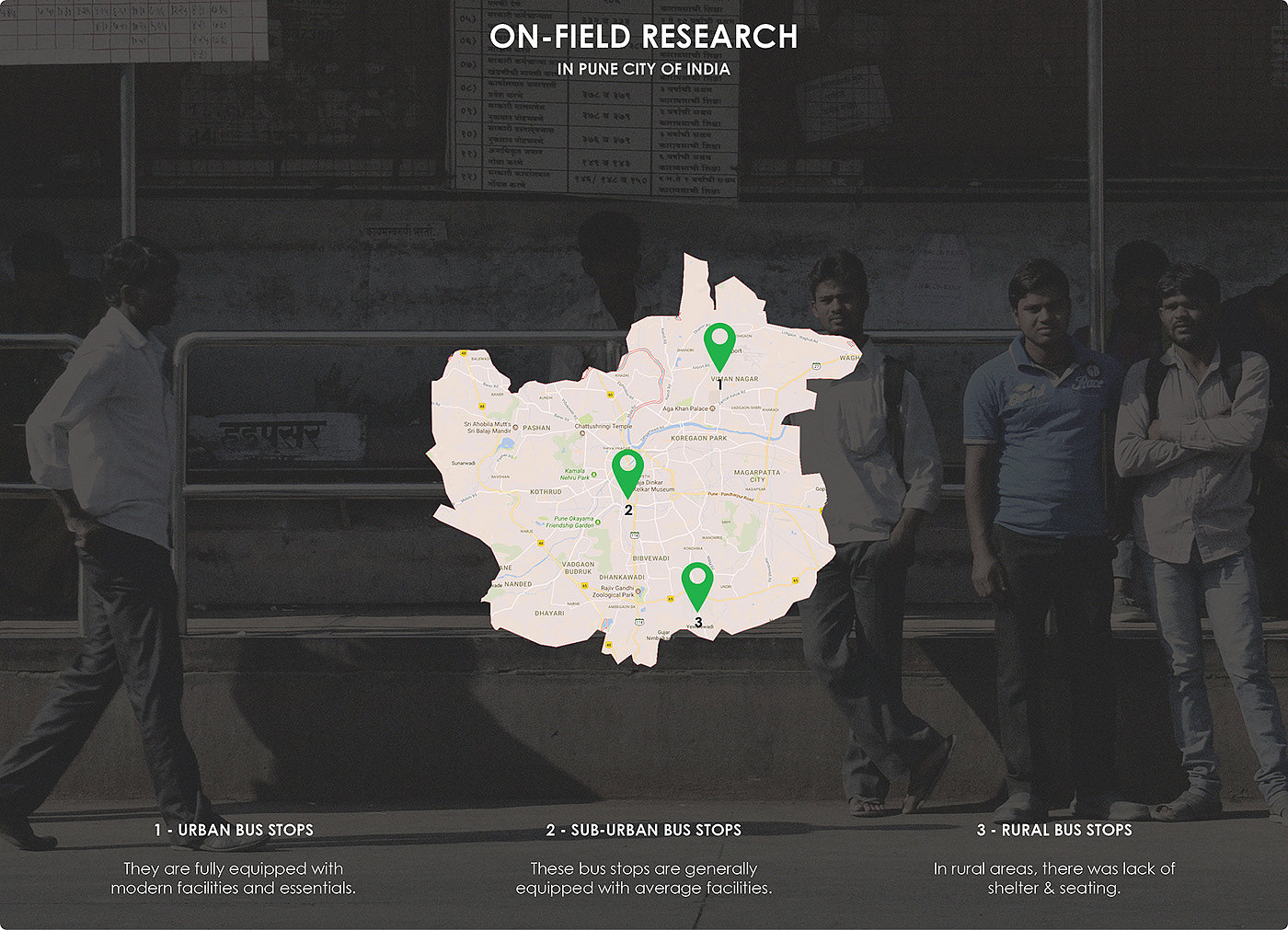1288x930 pixels.
Task: Click the "lack of shelter & seating" description
Action: click(1054, 878)
